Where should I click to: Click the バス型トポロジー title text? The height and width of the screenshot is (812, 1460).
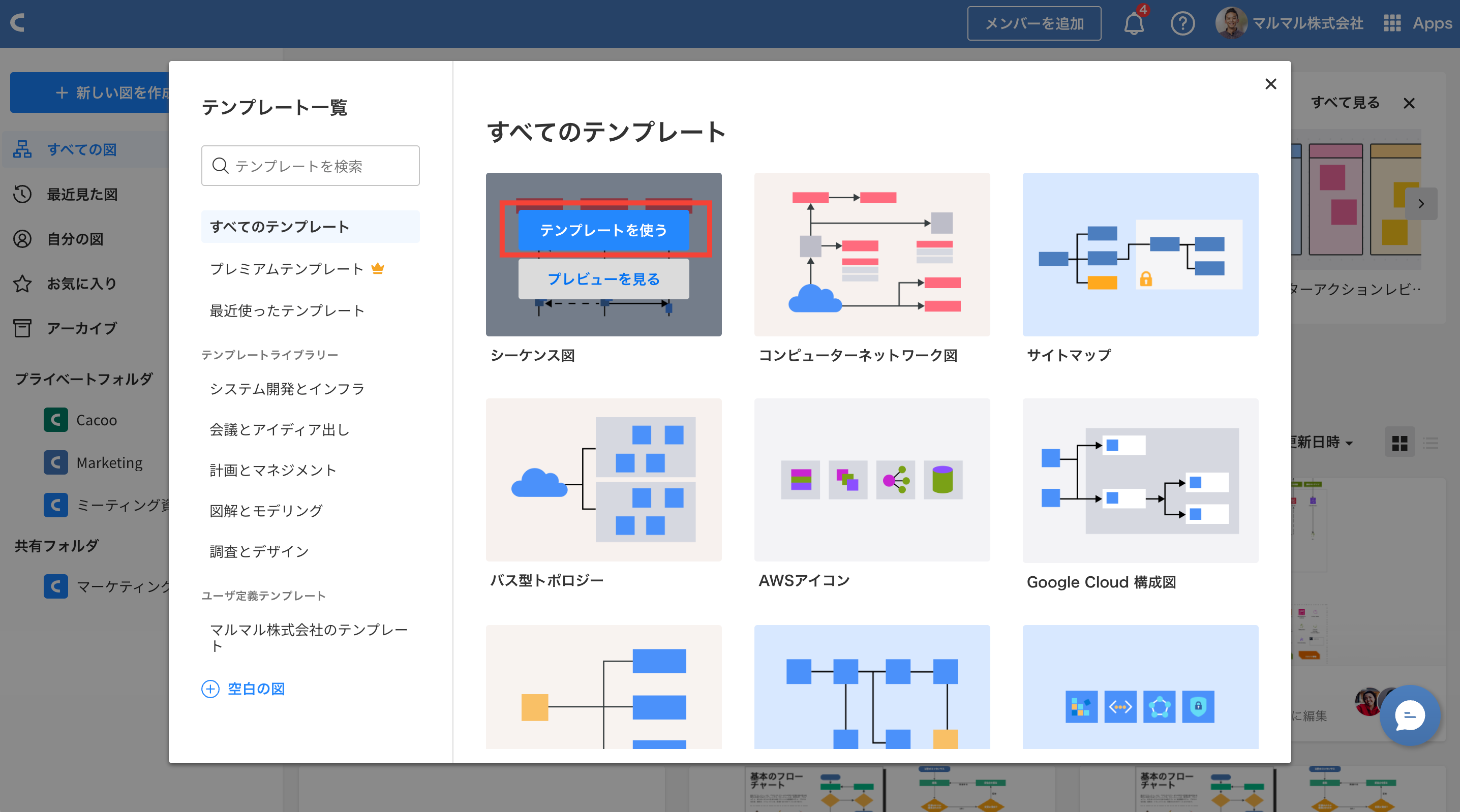point(547,580)
